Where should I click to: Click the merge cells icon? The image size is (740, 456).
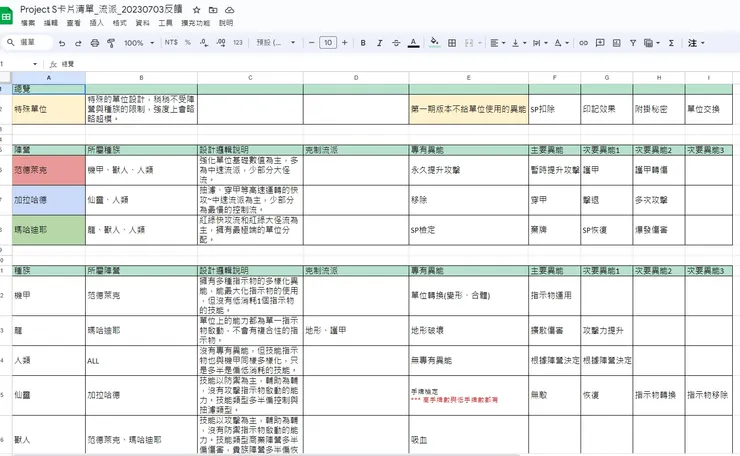pyautogui.click(x=469, y=43)
